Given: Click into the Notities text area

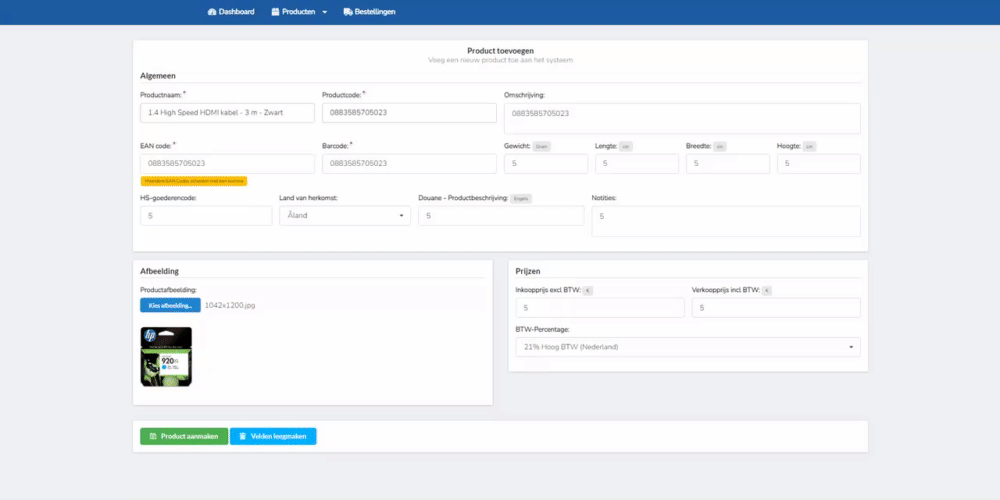Looking at the screenshot, I should click(726, 221).
